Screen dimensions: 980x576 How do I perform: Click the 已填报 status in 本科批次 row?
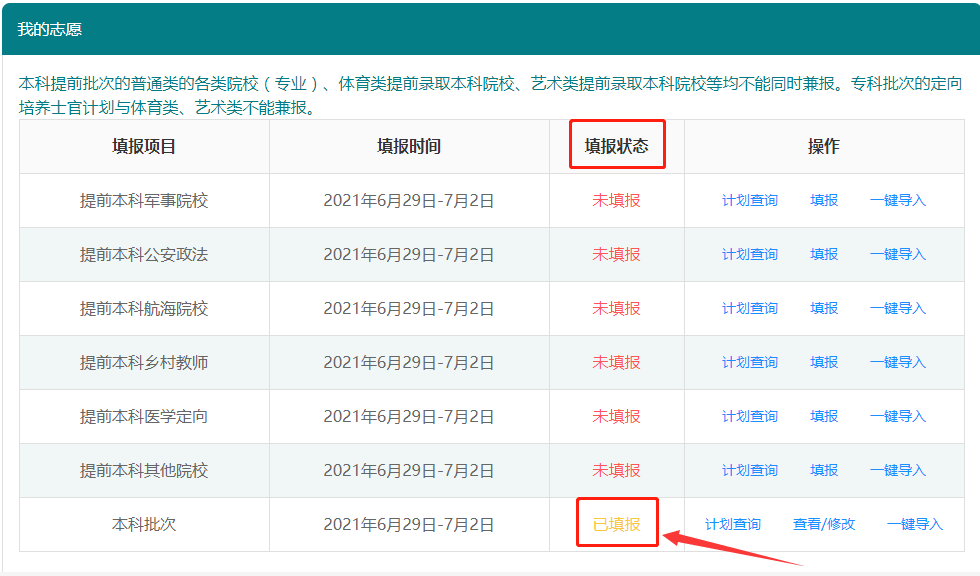point(616,524)
